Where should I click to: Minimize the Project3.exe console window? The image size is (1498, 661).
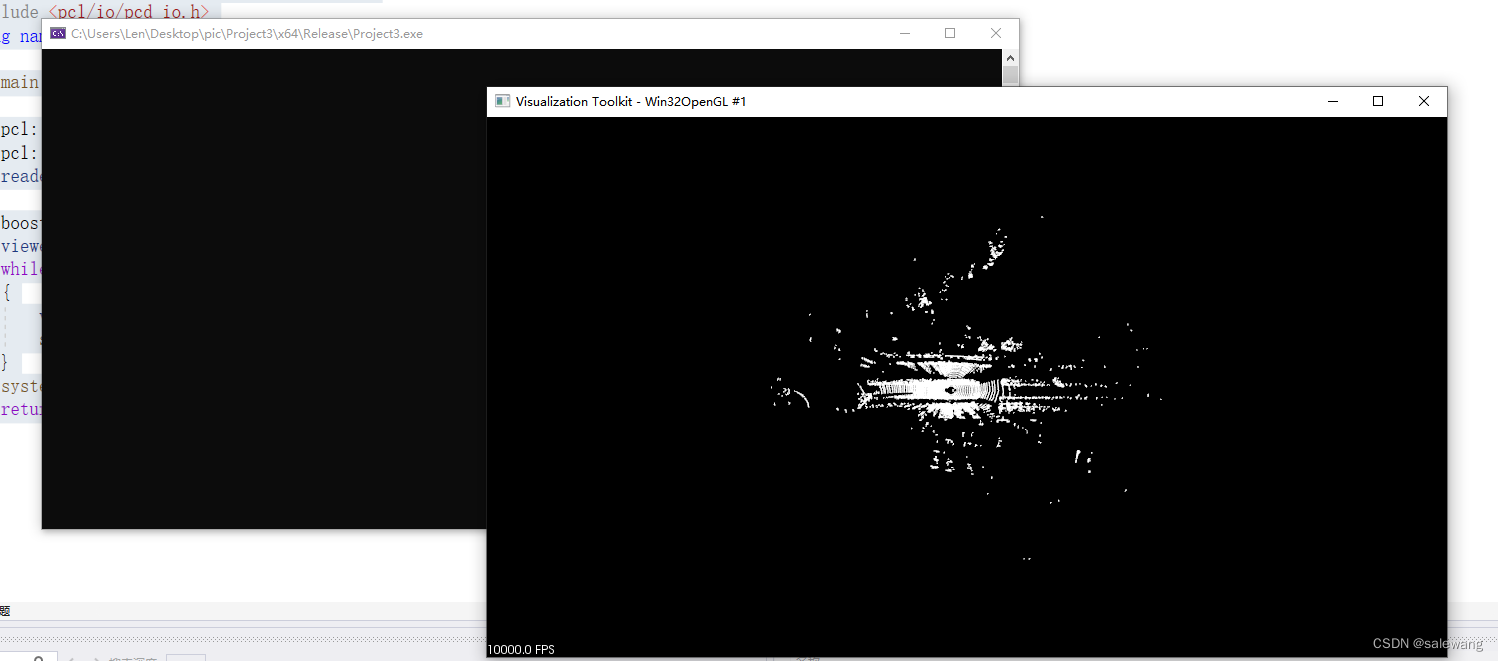coord(905,33)
